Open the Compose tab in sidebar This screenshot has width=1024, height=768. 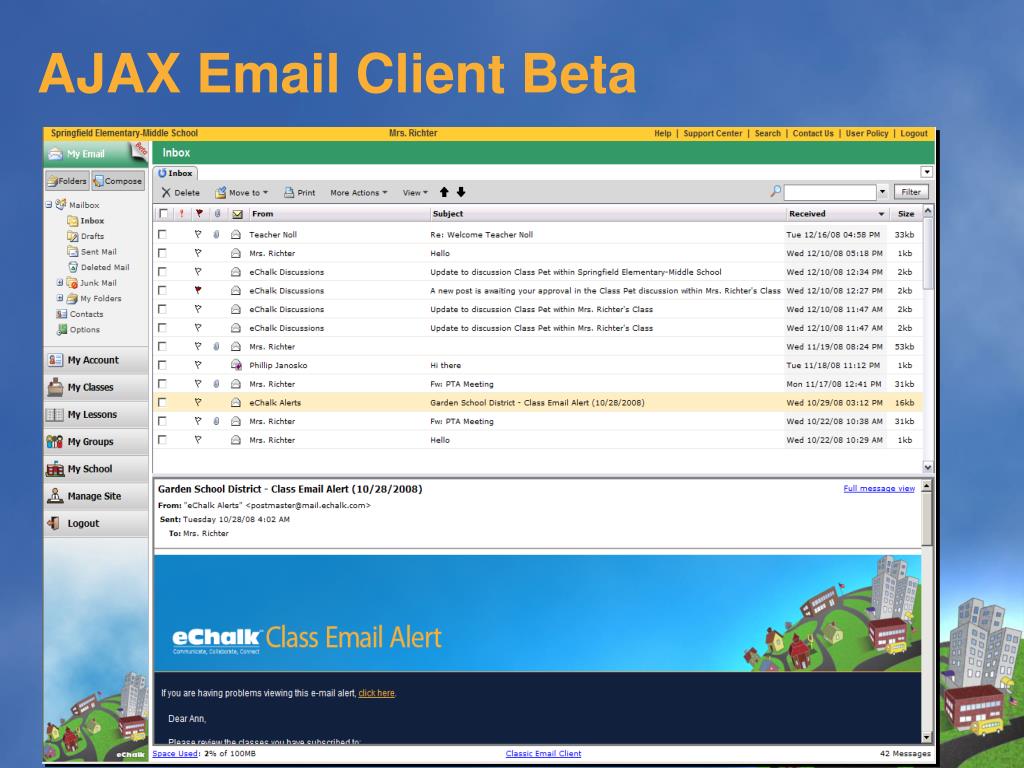tap(118, 181)
